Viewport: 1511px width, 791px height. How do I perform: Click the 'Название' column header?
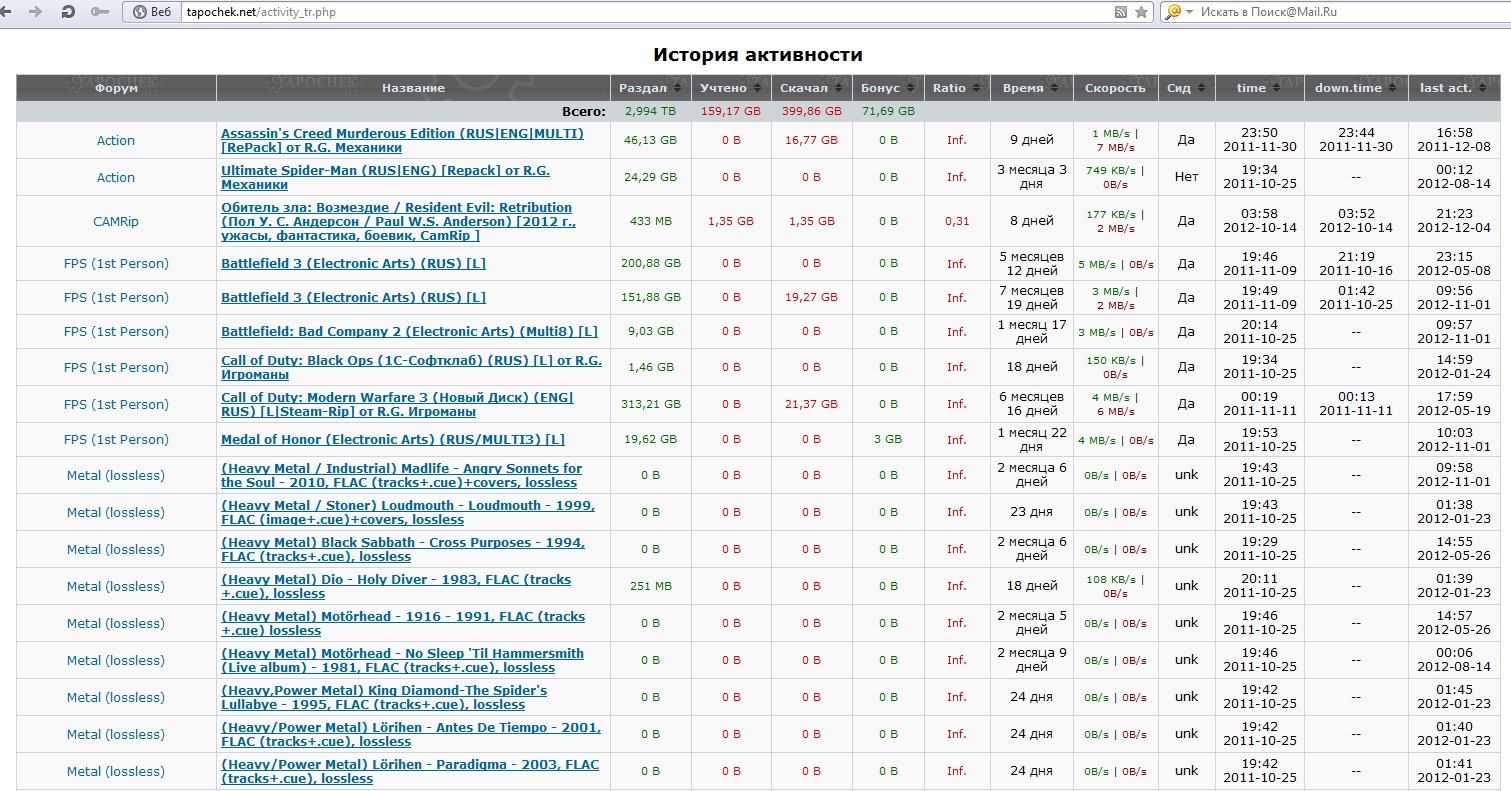pos(413,88)
